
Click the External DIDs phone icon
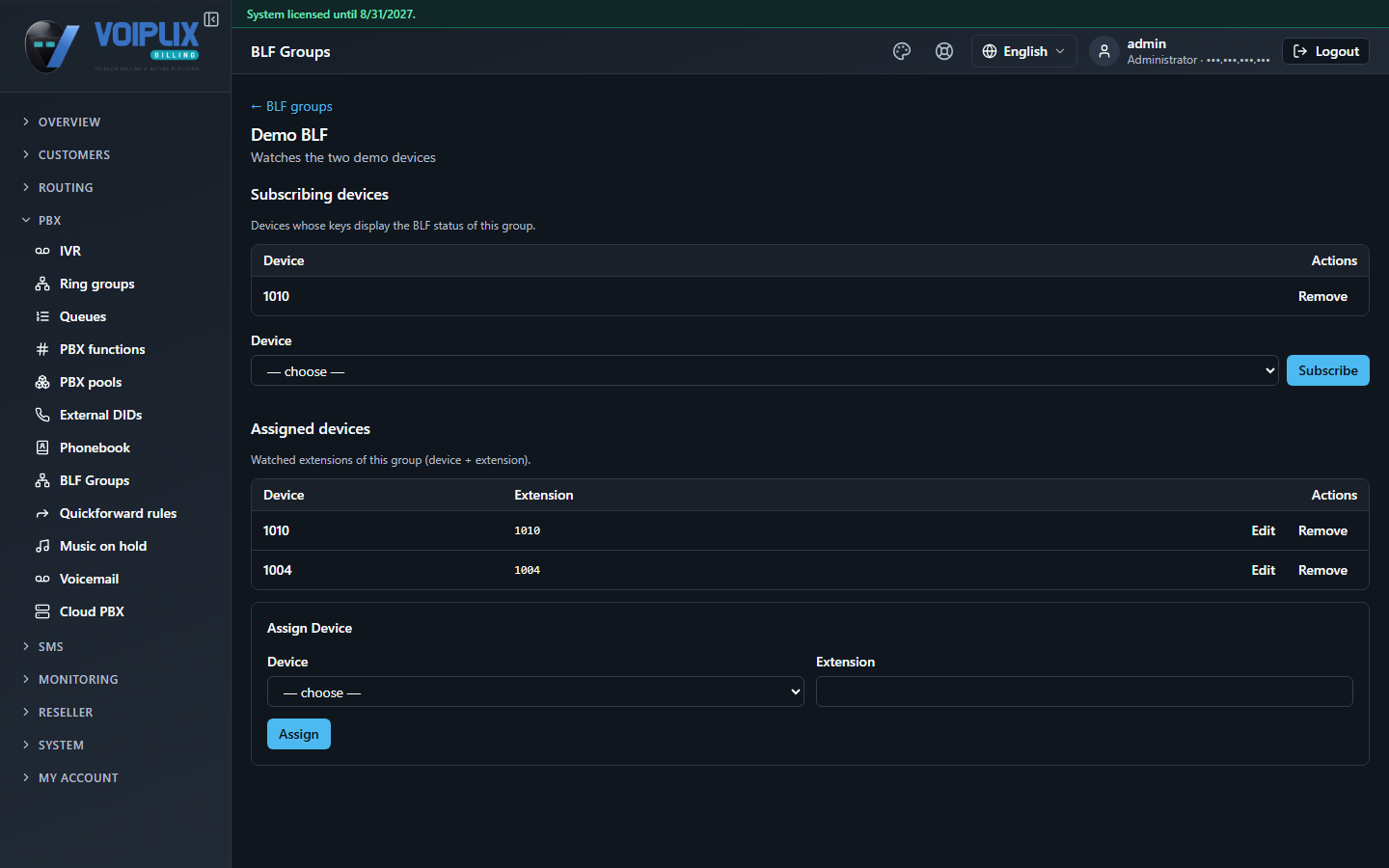pyautogui.click(x=42, y=415)
